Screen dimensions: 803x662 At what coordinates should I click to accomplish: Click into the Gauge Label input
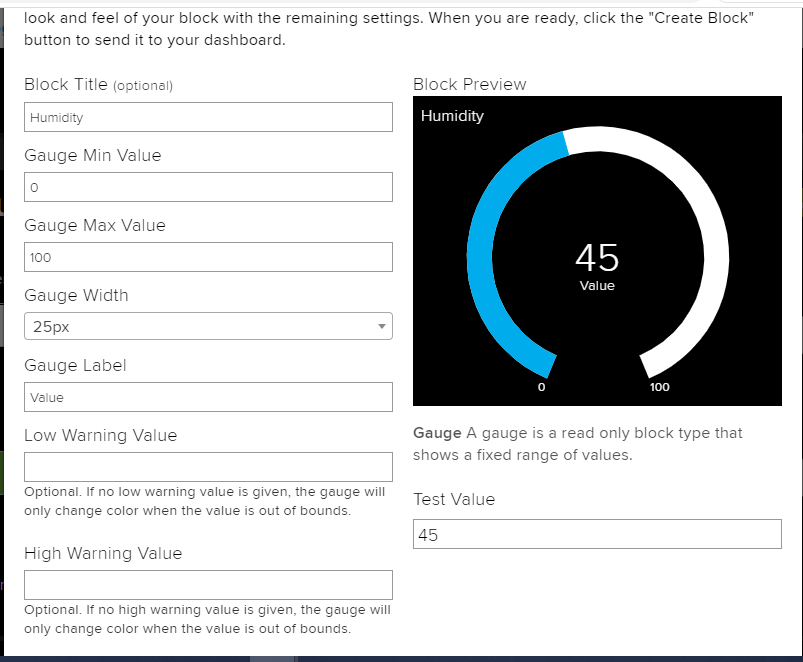pos(208,397)
